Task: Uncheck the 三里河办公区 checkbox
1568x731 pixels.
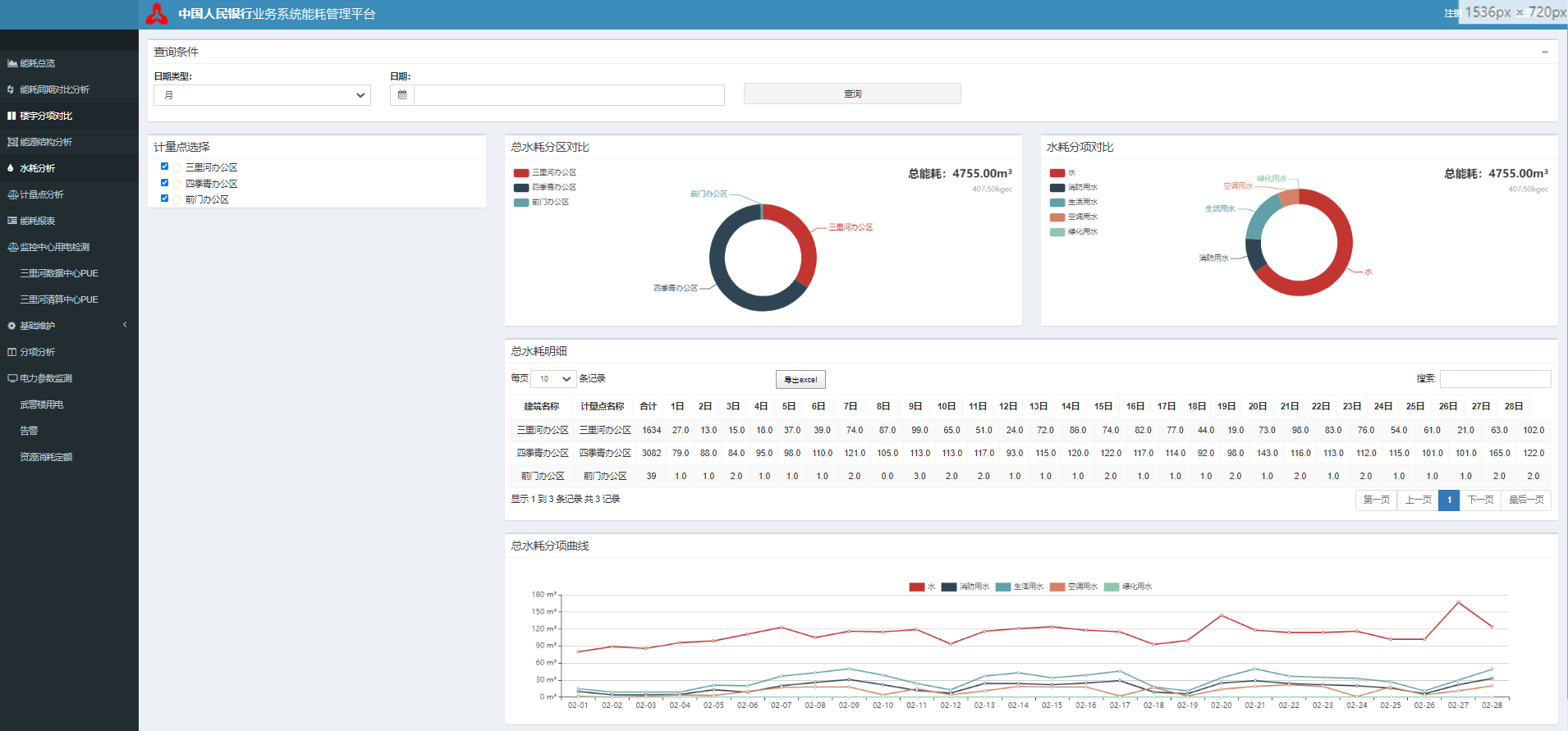Action: 164,167
